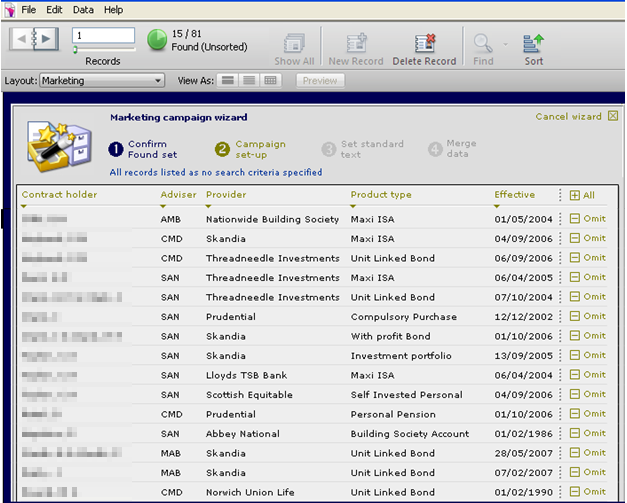This screenshot has width=627, height=503.
Task: Click the step 4 Merge data circle
Action: coord(435,150)
